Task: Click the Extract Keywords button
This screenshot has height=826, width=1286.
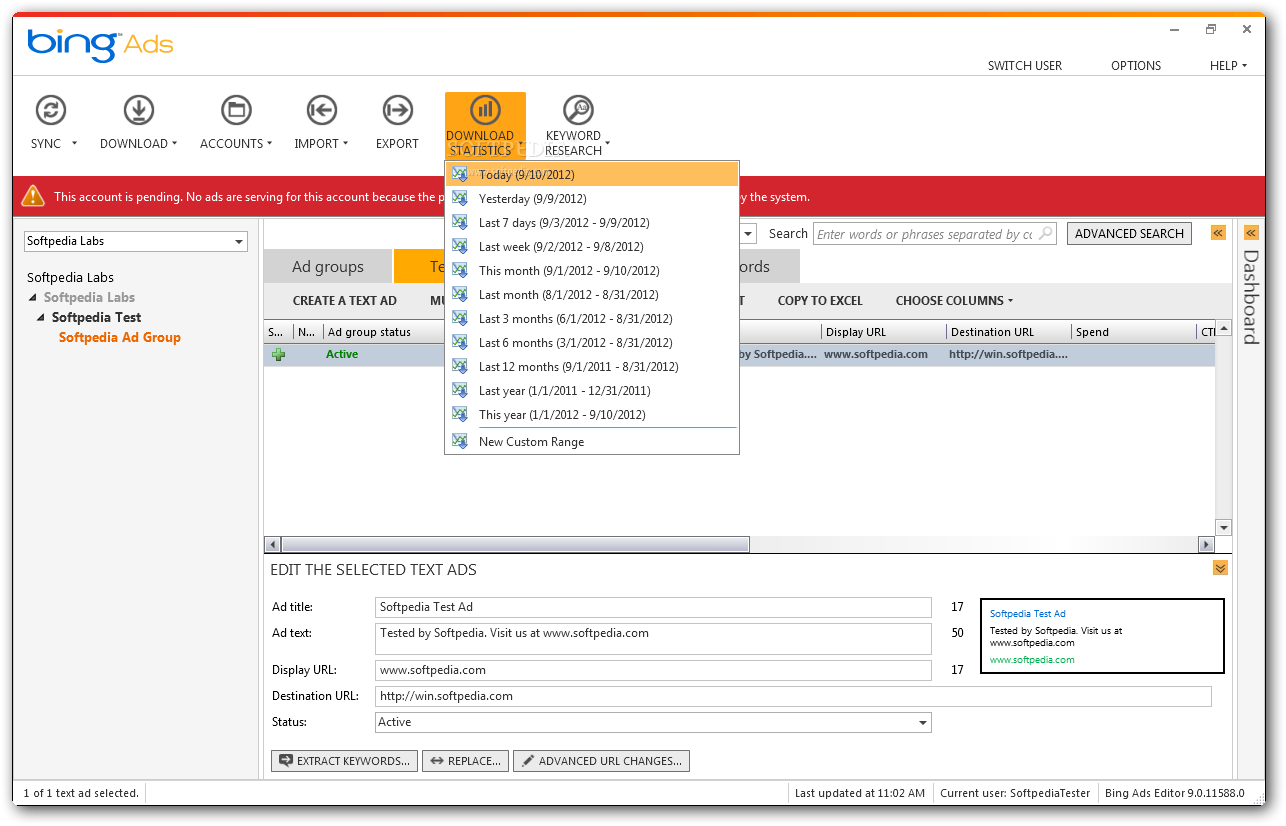Action: pos(344,761)
